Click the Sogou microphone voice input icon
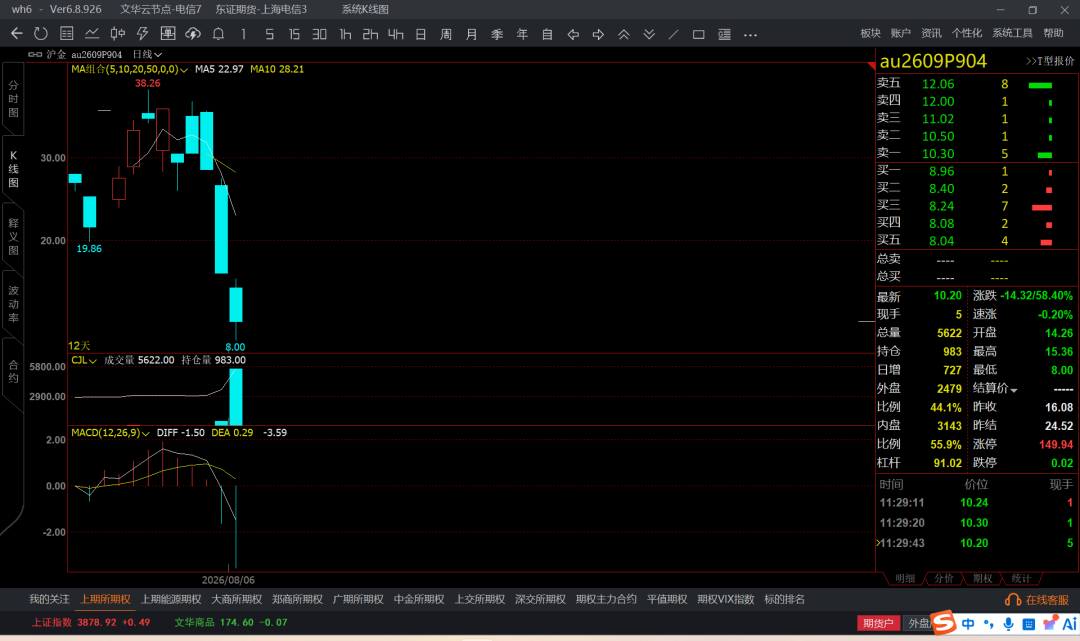 1008,624
